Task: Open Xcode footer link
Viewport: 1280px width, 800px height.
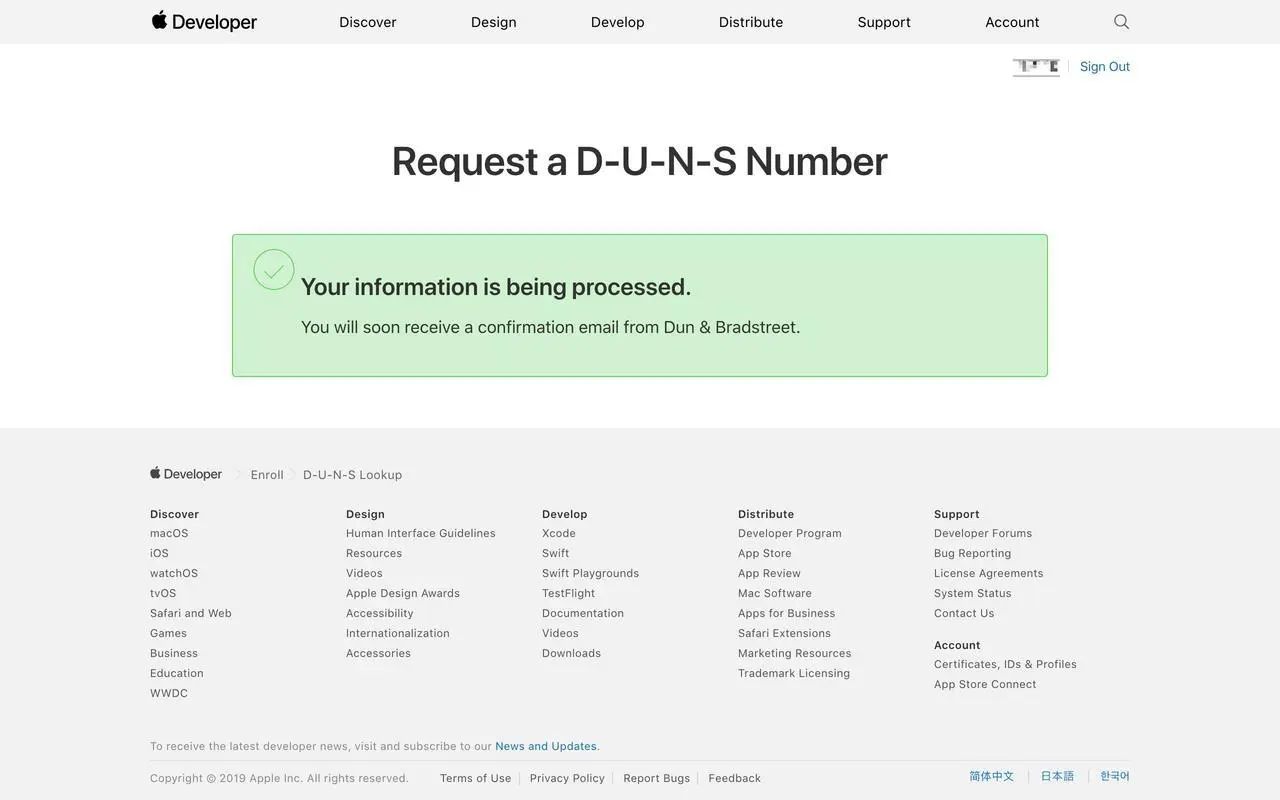Action: [559, 533]
